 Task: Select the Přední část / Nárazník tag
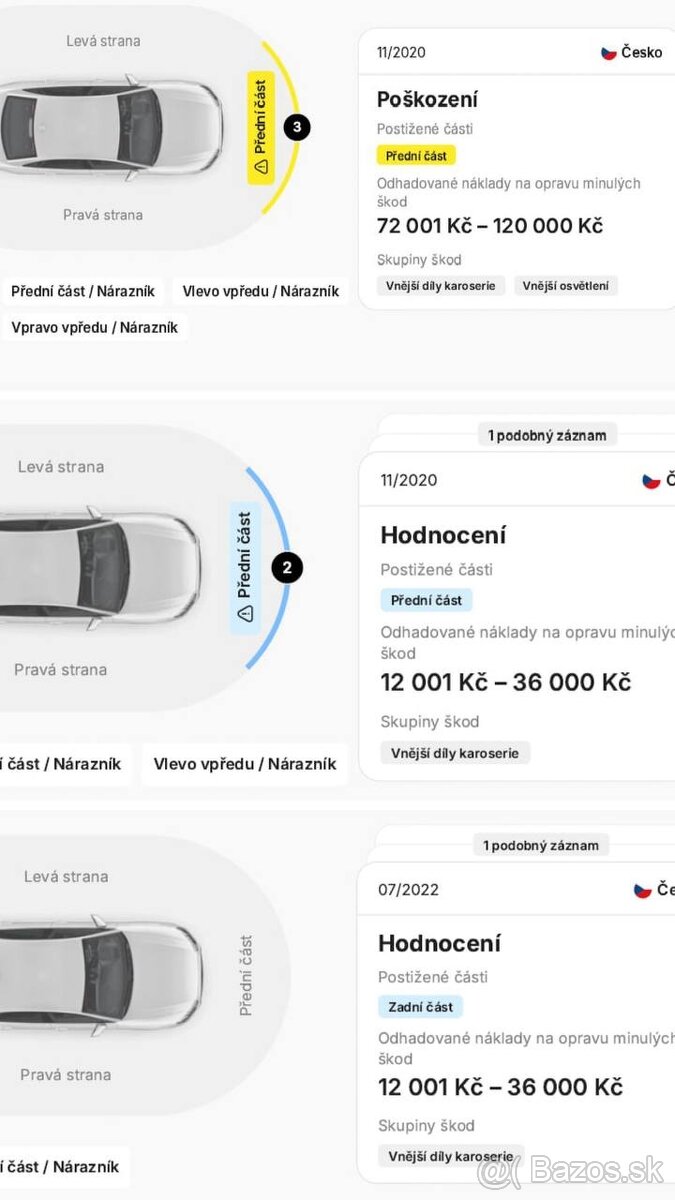(84, 291)
